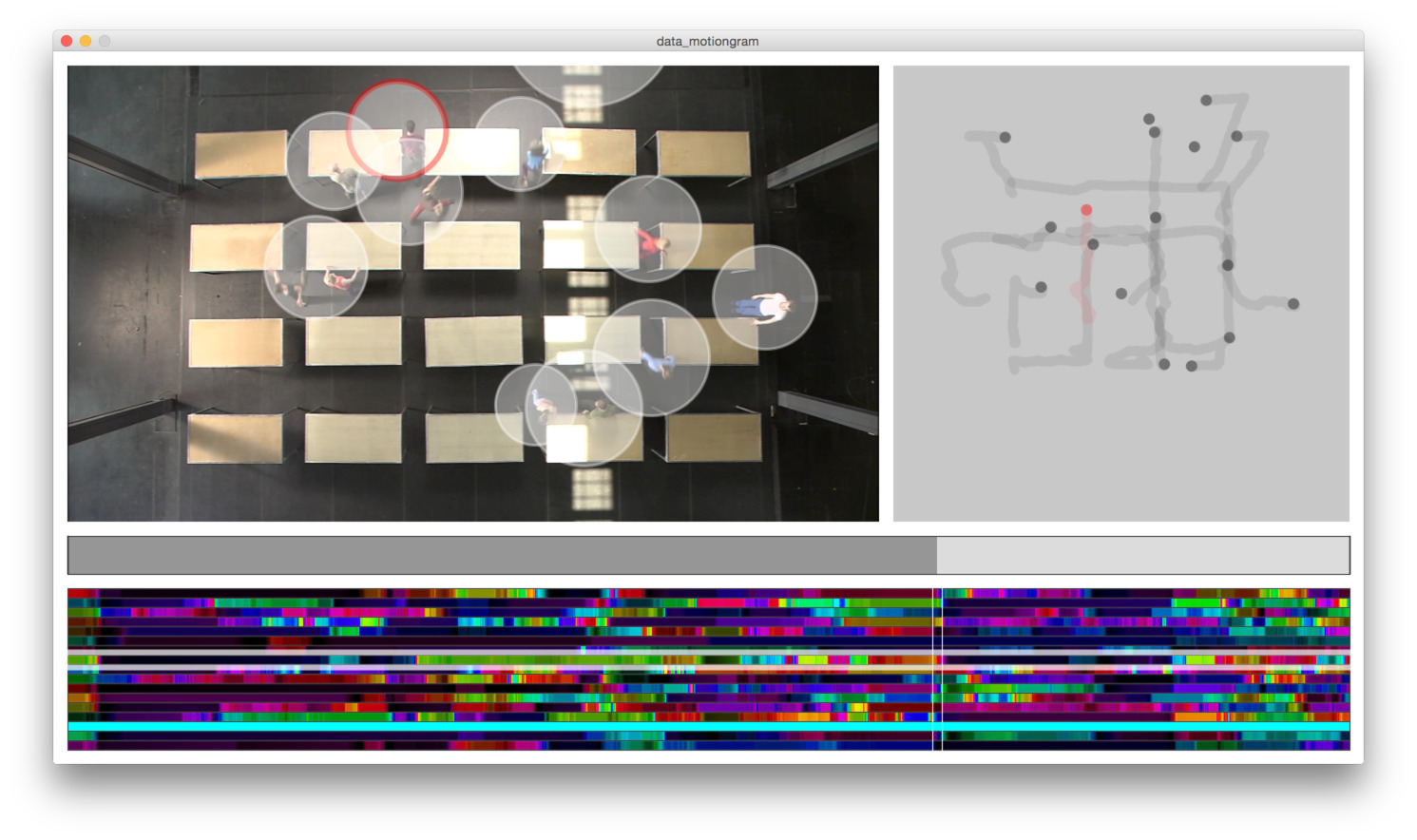Click the circle around the white-shirted dancer
This screenshot has height=840, width=1417.
(x=765, y=297)
